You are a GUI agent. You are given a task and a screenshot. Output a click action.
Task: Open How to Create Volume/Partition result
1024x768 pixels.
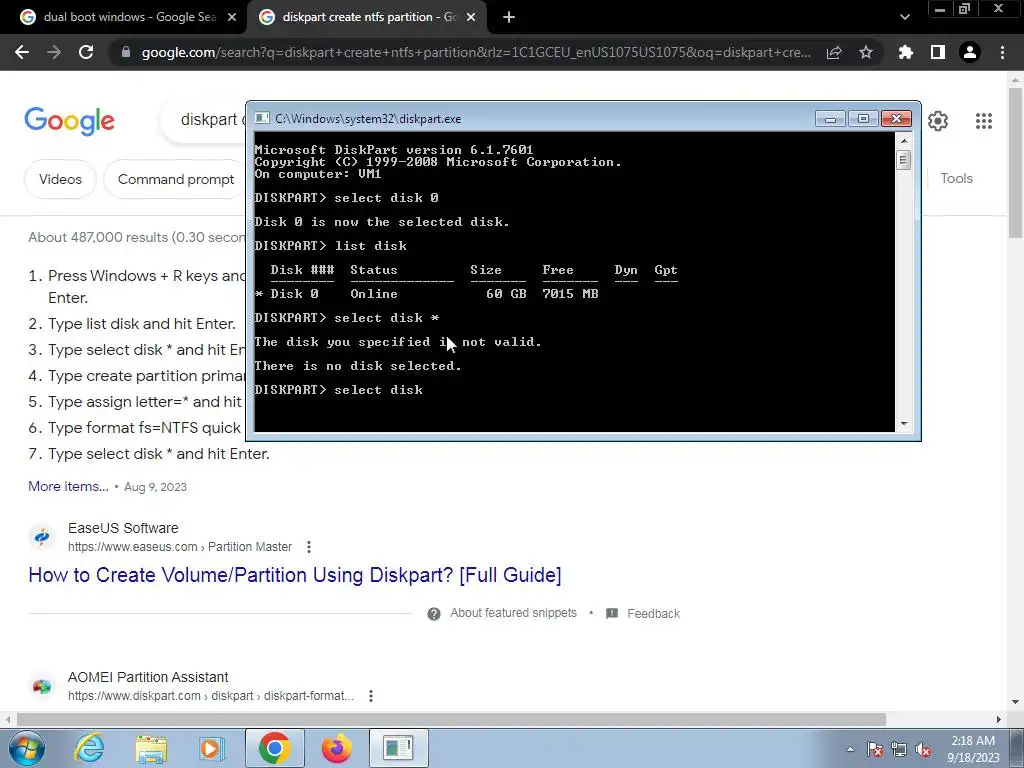click(x=295, y=575)
